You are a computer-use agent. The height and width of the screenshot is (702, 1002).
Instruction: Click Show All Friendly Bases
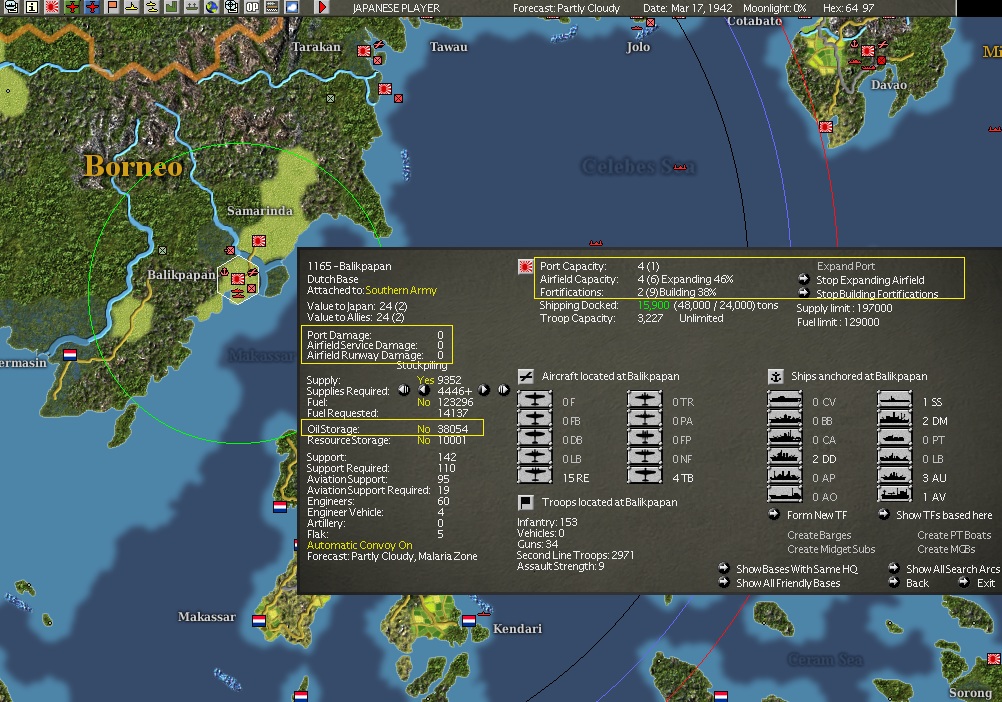pos(788,583)
